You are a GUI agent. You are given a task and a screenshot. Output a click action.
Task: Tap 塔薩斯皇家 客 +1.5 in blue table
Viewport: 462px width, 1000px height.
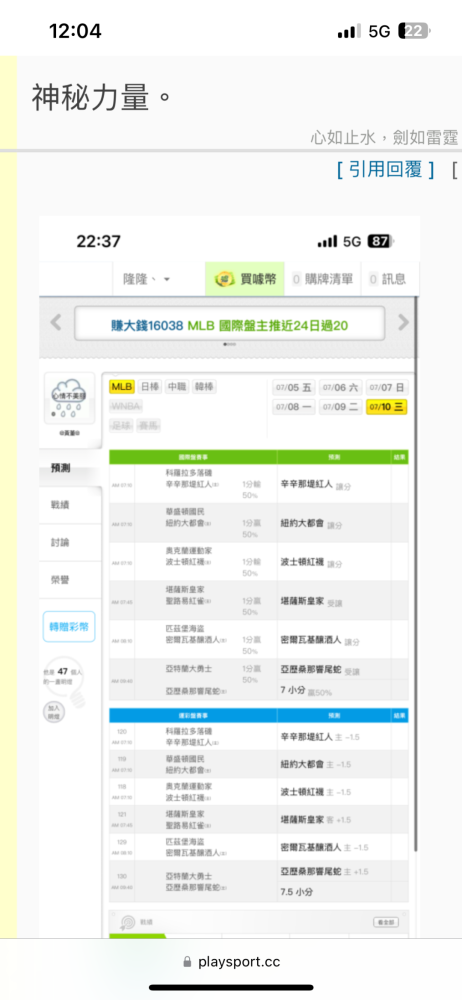(316, 820)
